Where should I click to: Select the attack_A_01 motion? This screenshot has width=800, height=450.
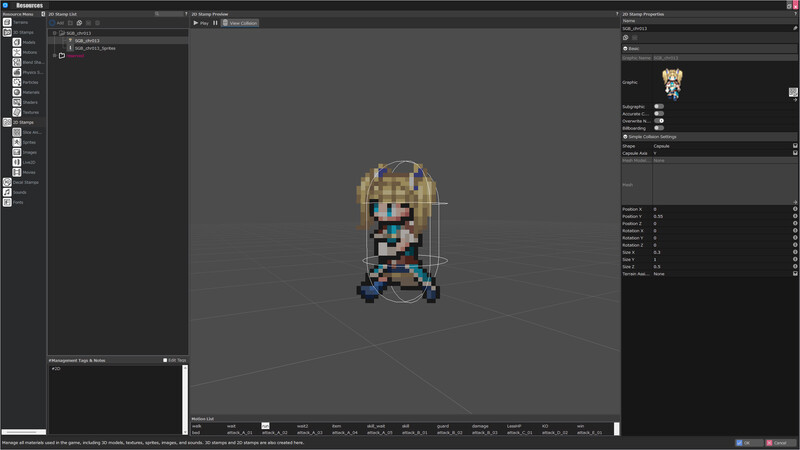pyautogui.click(x=239, y=433)
